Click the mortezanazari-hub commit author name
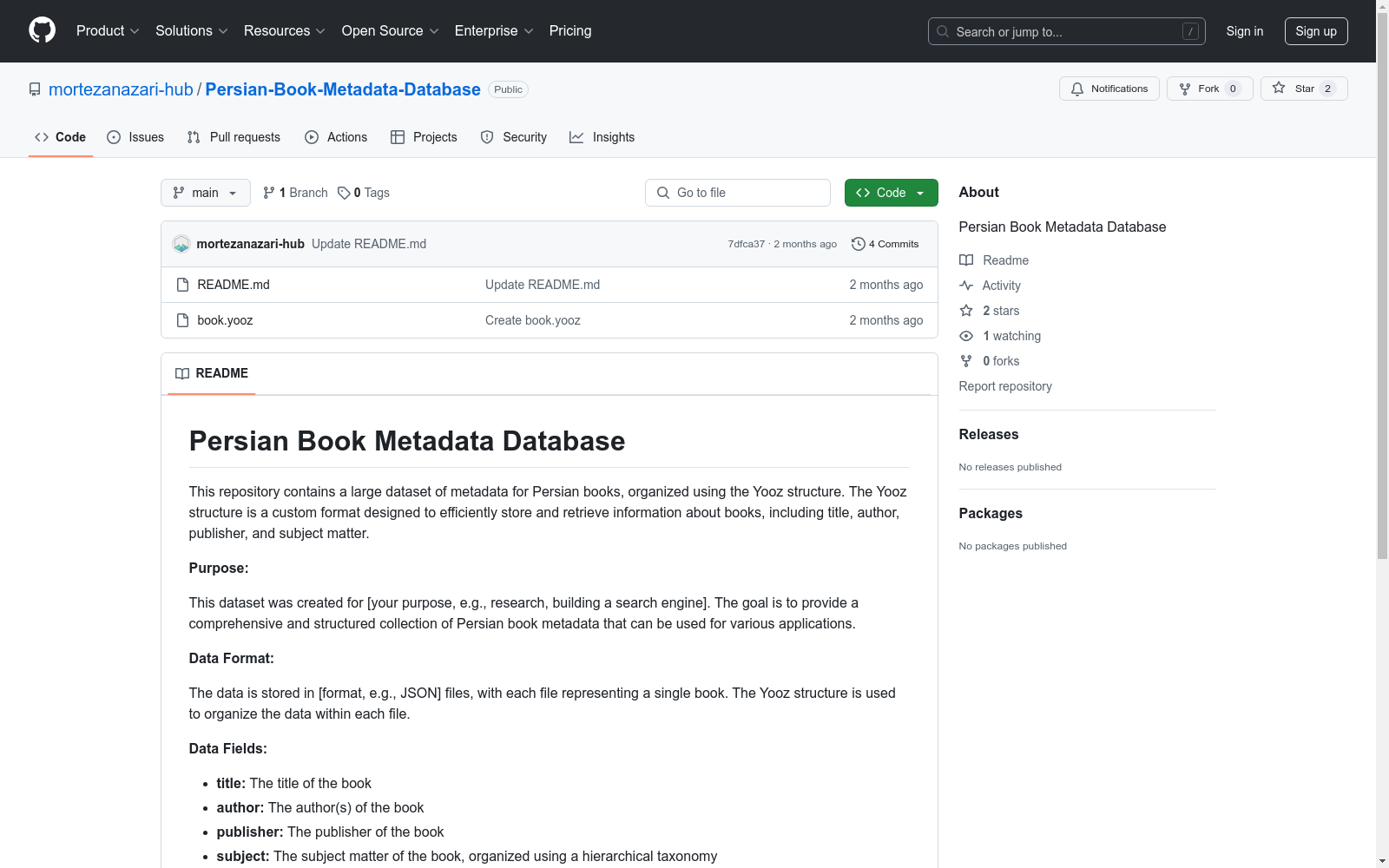 [x=251, y=244]
